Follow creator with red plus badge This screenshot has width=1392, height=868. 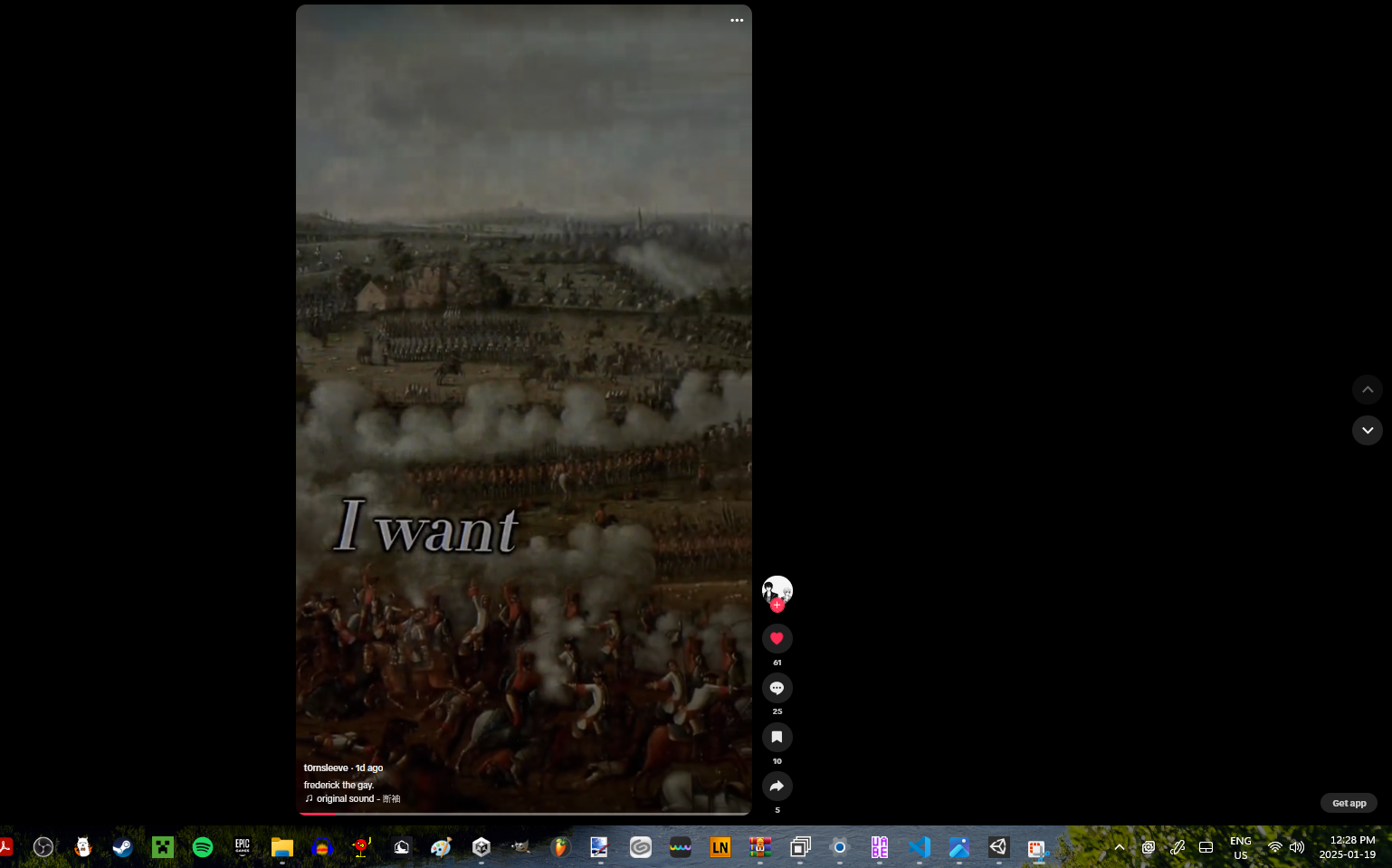777,606
